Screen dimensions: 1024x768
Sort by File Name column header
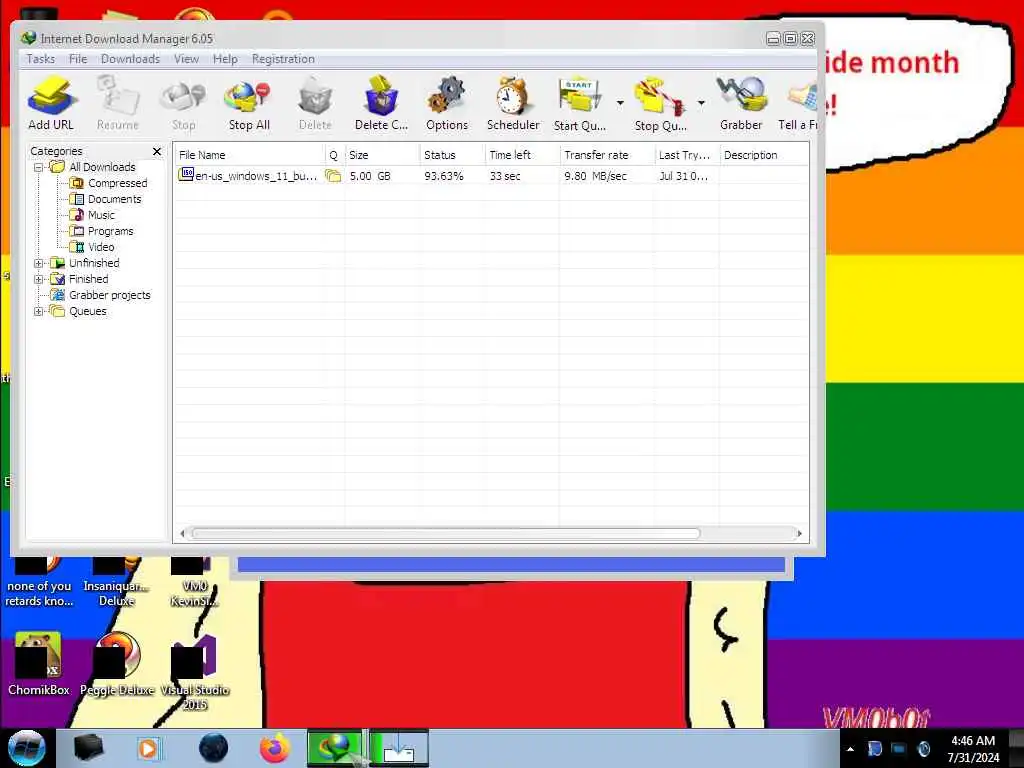click(x=249, y=155)
